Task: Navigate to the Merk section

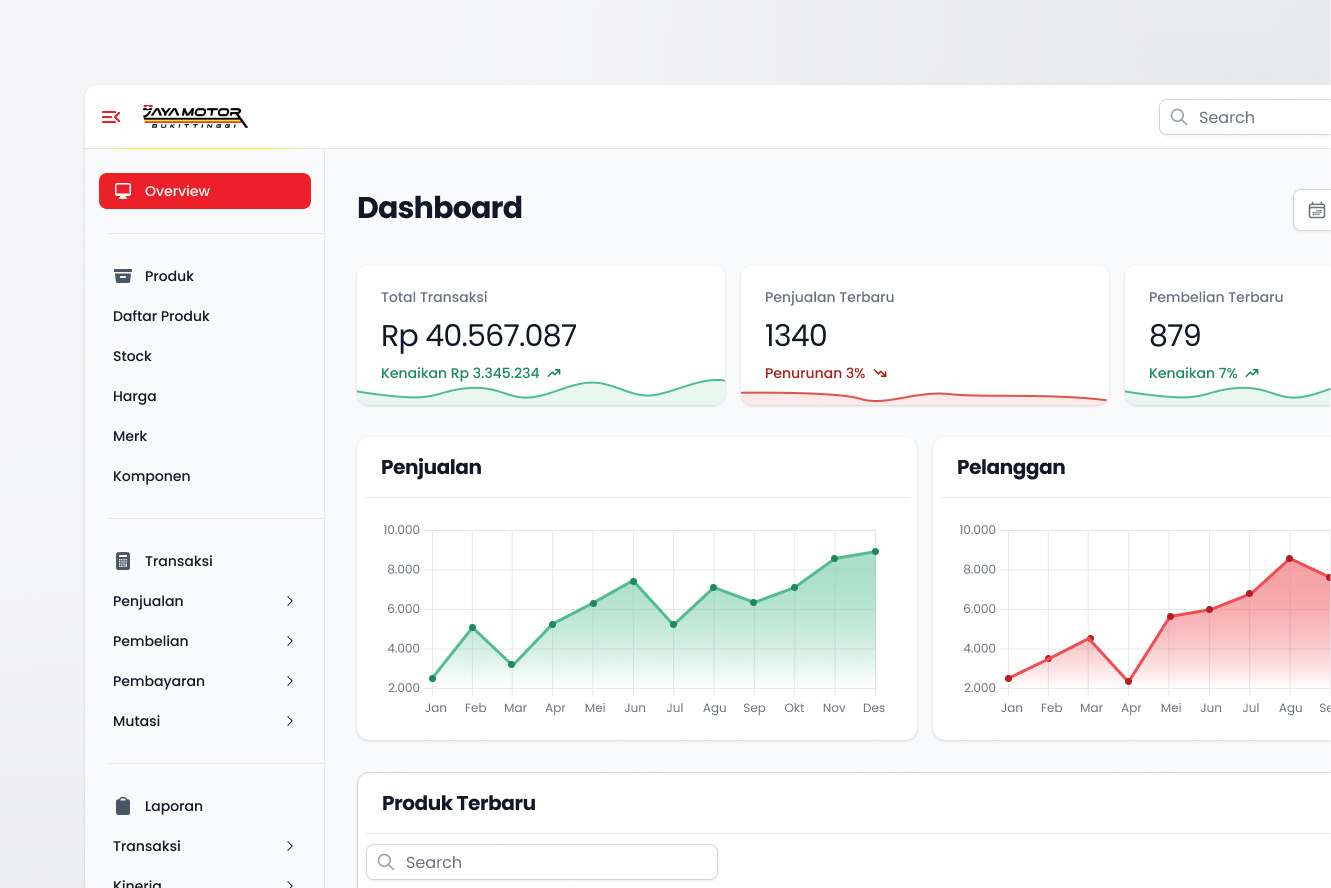Action: 130,436
